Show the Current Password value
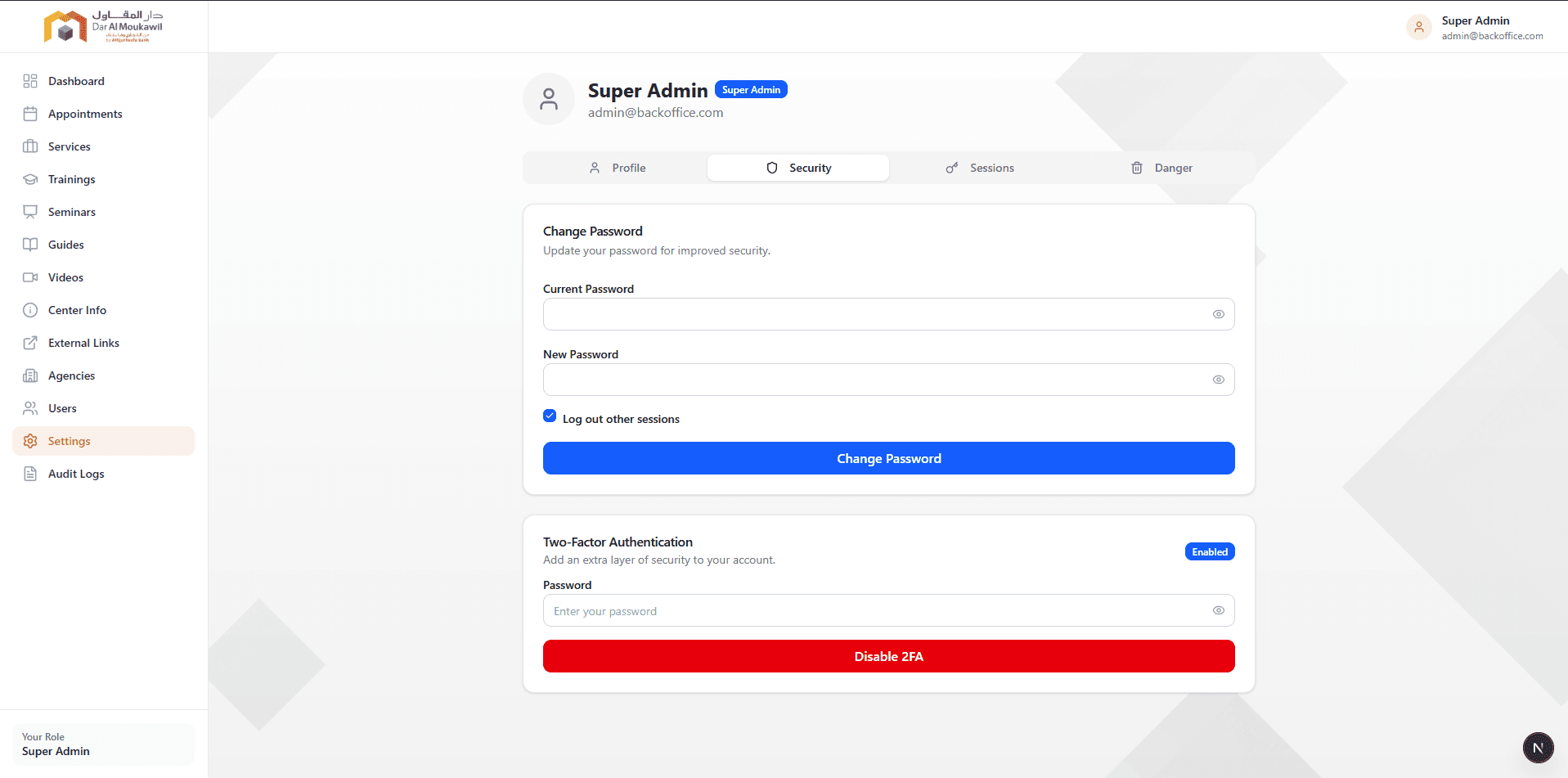Viewport: 1568px width, 778px height. tap(1218, 314)
